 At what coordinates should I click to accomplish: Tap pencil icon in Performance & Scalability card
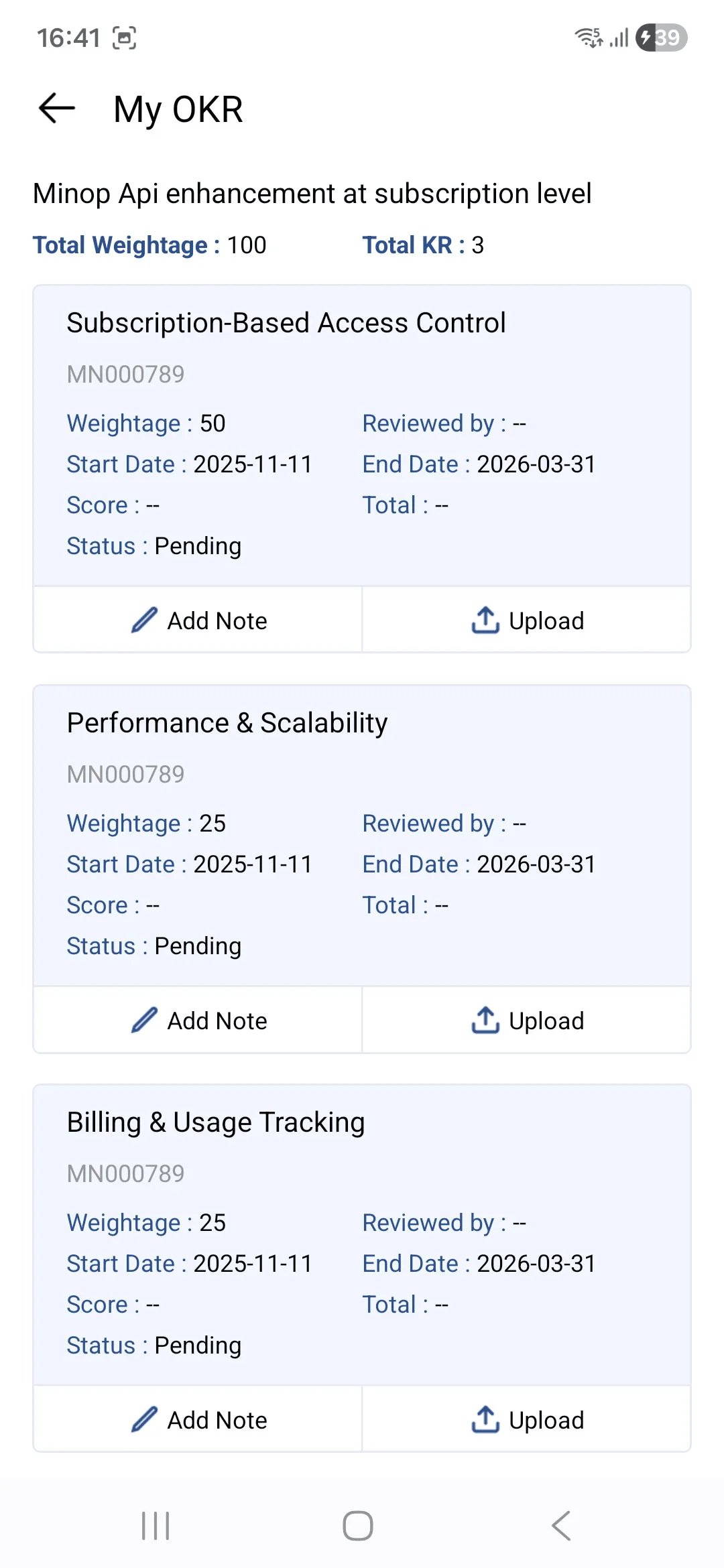[144, 1021]
